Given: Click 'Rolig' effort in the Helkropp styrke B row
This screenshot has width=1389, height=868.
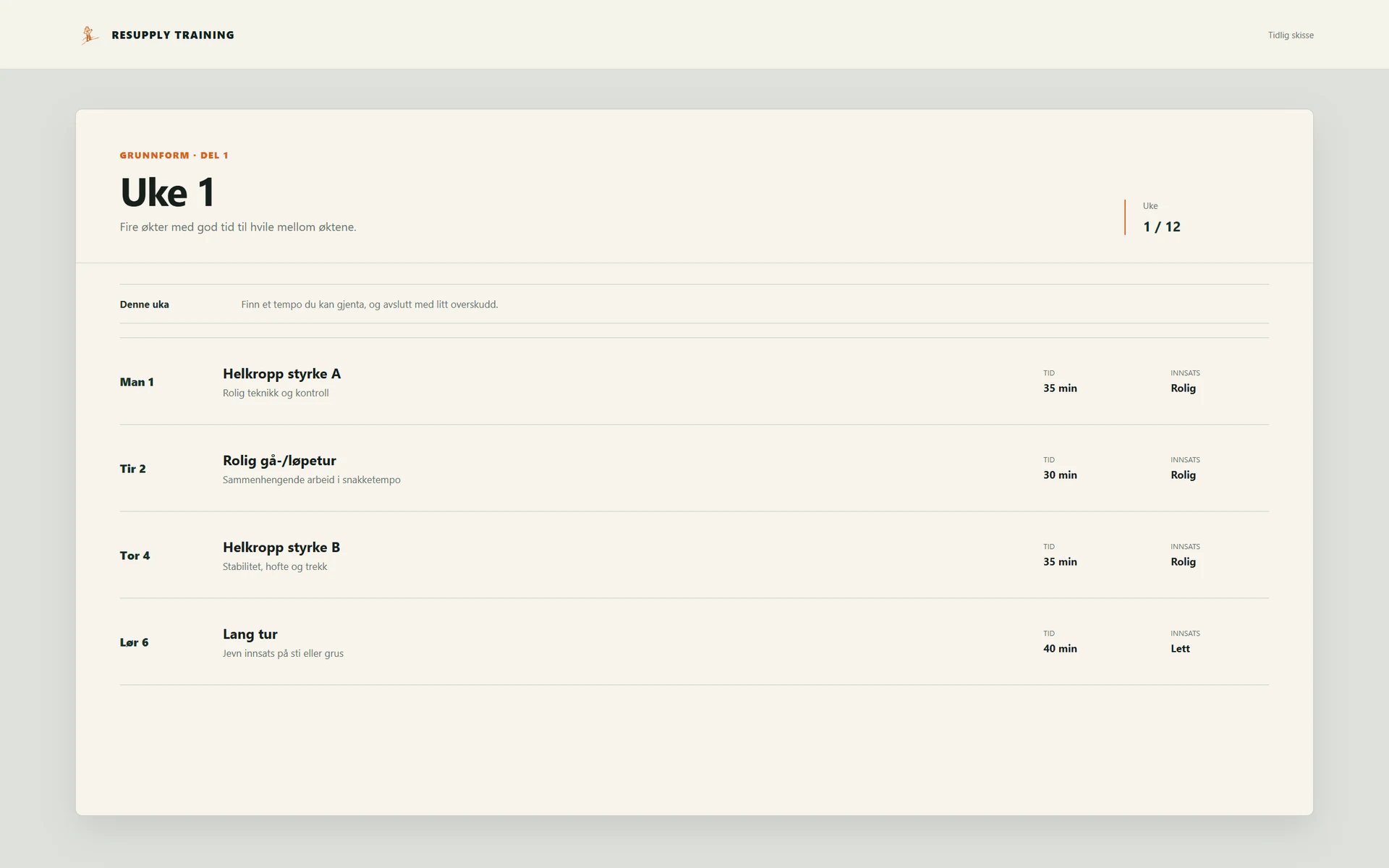Looking at the screenshot, I should (1183, 562).
